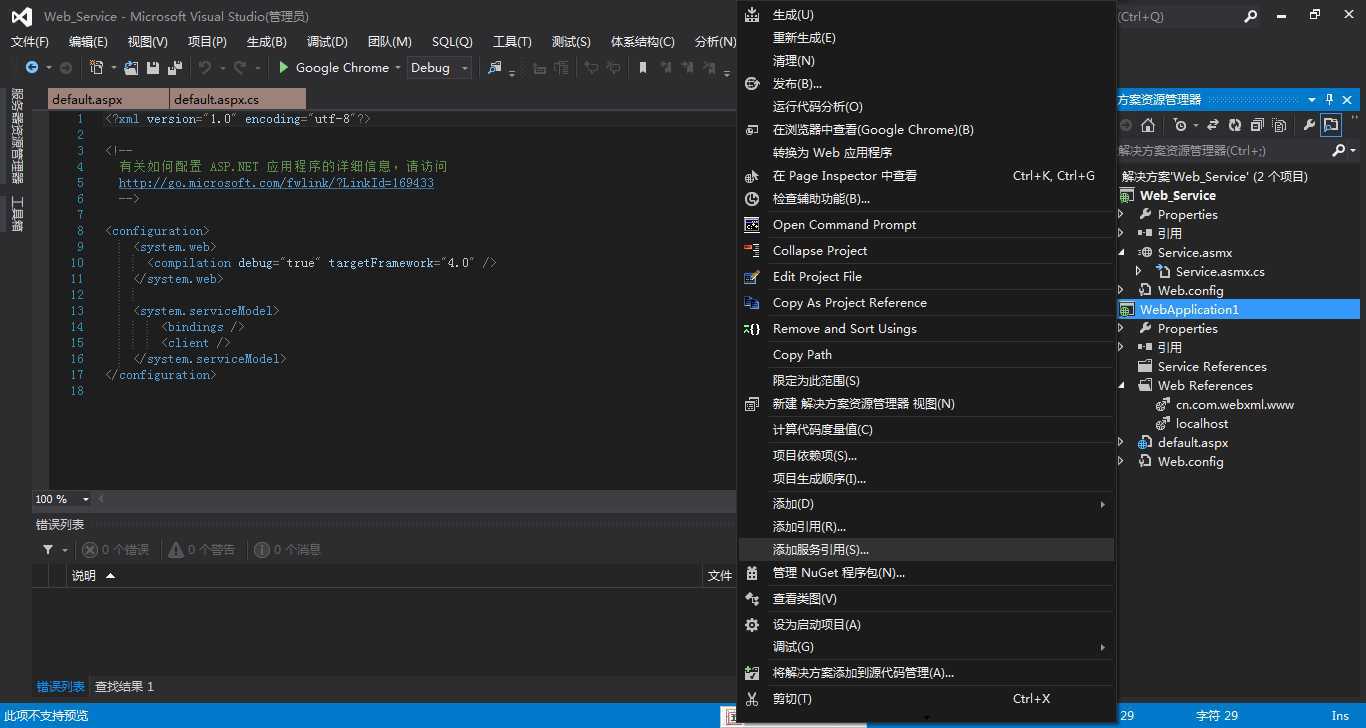The height and width of the screenshot is (728, 1366).
Task: Collapse the Web References tree node
Action: point(1121,386)
